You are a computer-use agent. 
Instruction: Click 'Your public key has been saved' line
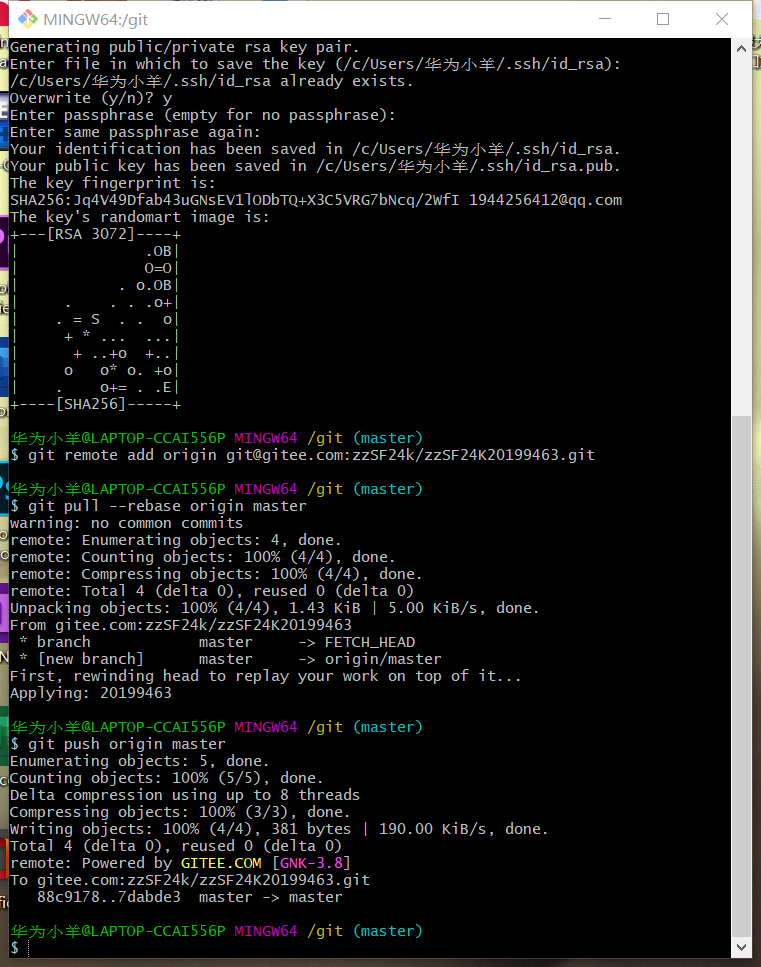point(315,167)
